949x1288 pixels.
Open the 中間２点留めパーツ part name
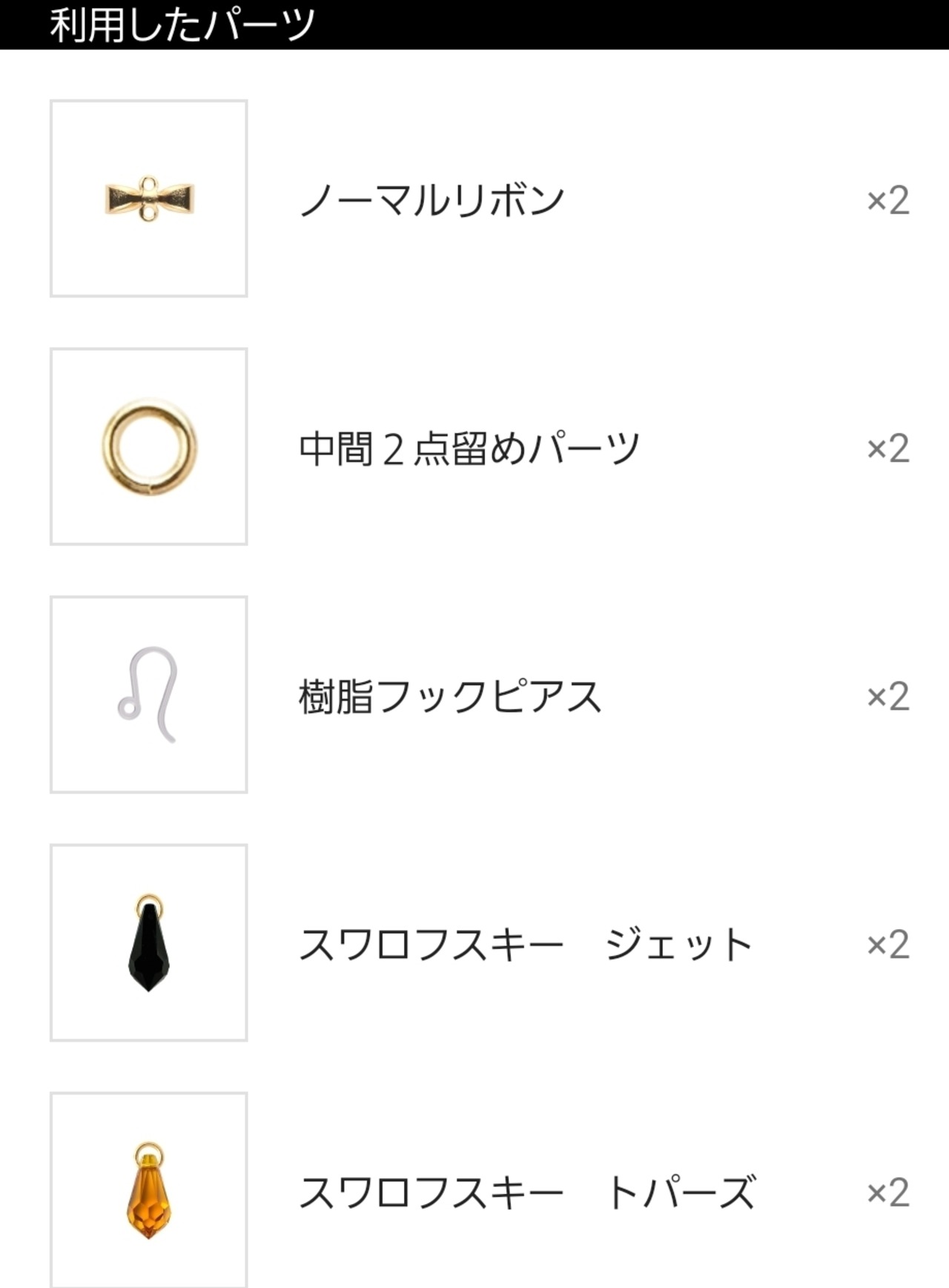pos(469,449)
